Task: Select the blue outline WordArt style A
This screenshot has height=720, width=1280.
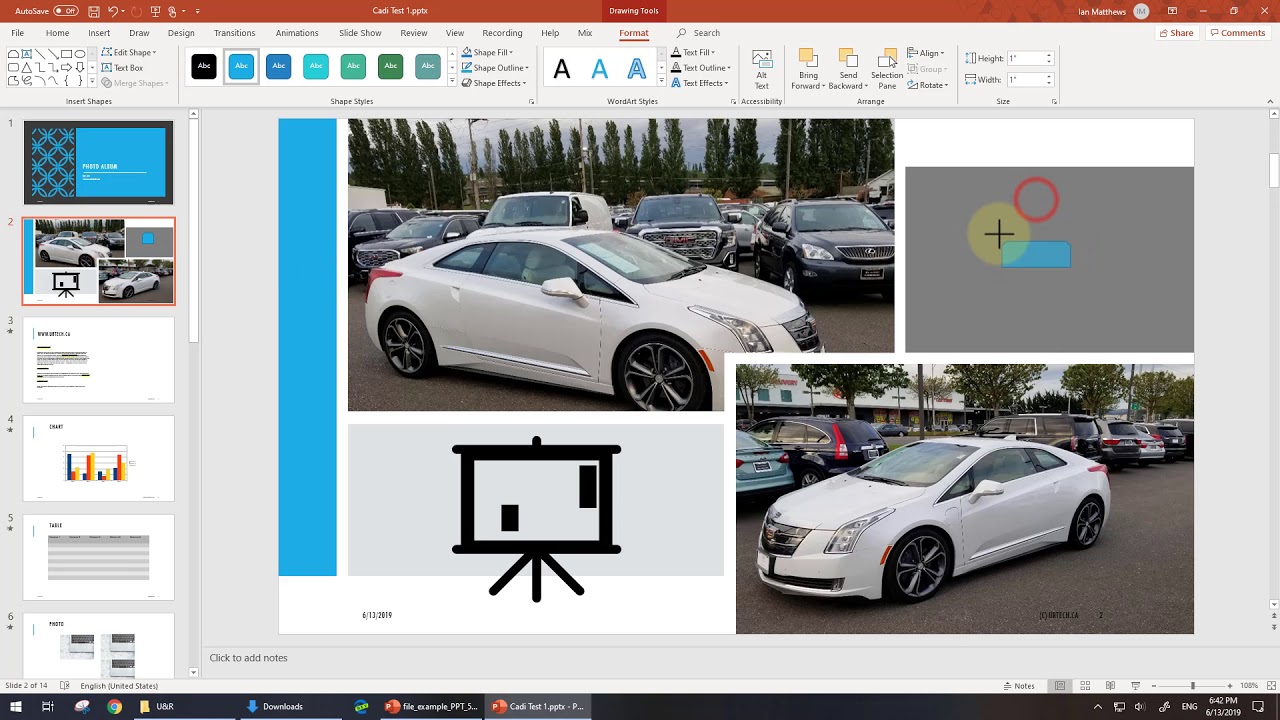Action: click(x=636, y=69)
